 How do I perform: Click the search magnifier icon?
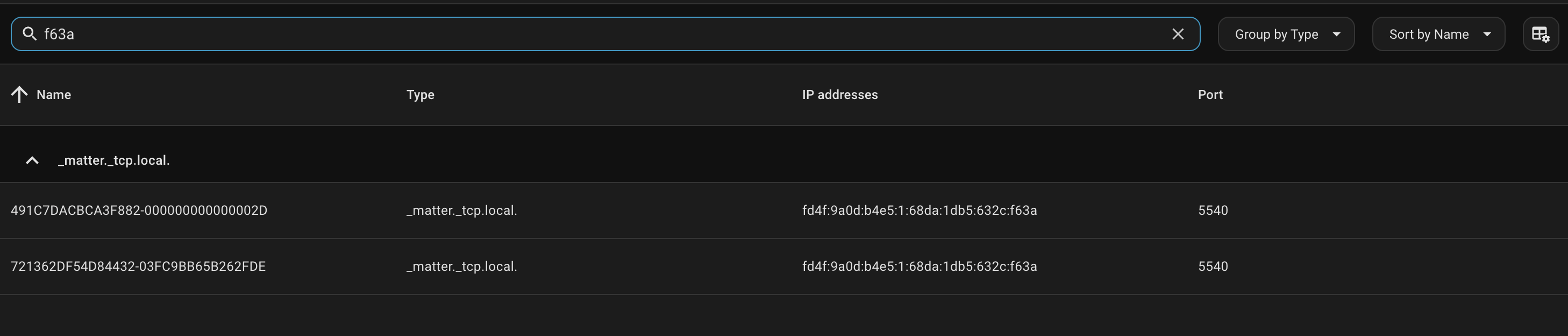click(x=29, y=34)
